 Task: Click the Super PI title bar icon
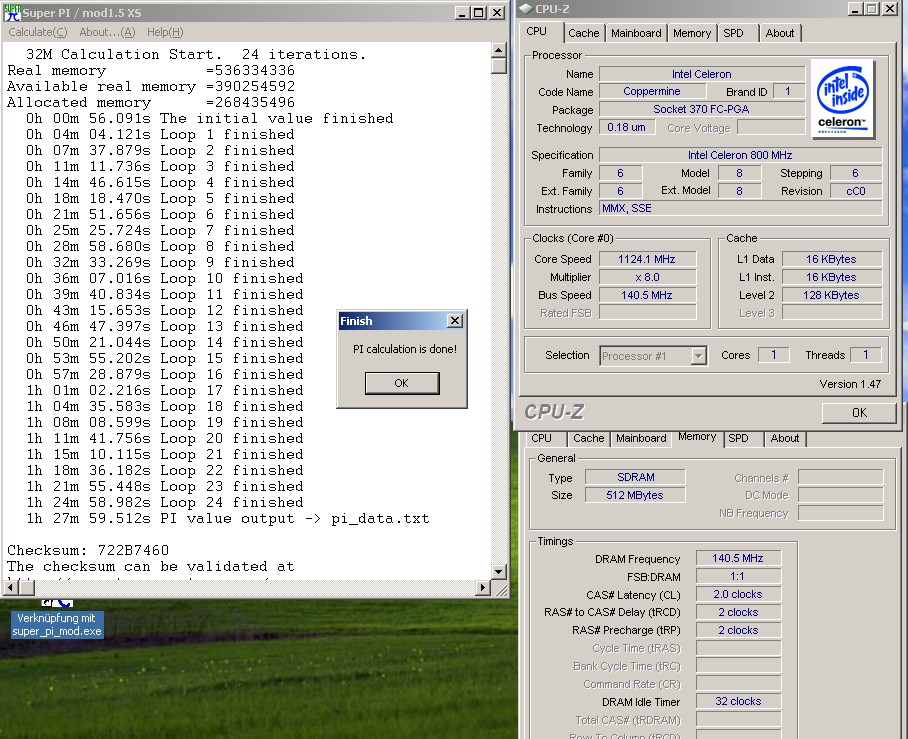tap(12, 12)
